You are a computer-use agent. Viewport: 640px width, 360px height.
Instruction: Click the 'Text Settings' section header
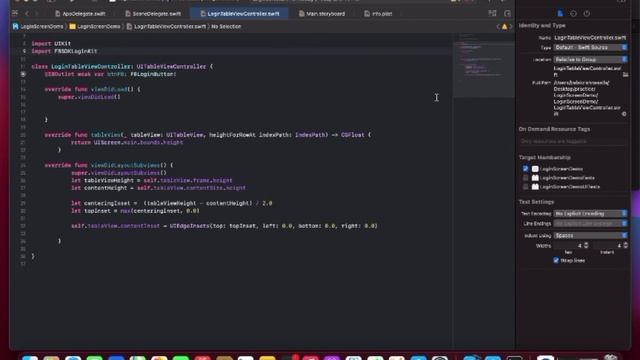tap(536, 202)
